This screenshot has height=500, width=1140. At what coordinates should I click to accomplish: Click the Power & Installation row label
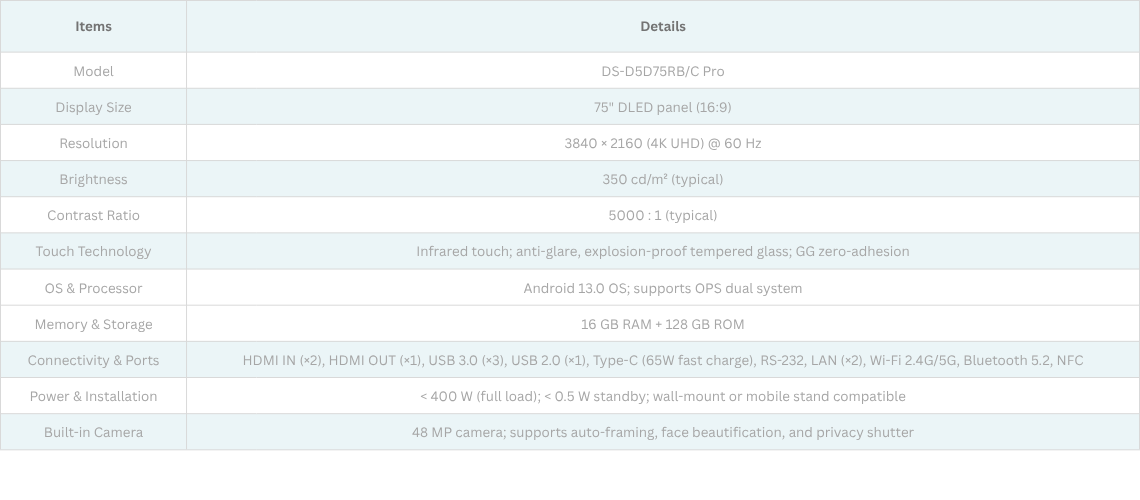click(93, 396)
